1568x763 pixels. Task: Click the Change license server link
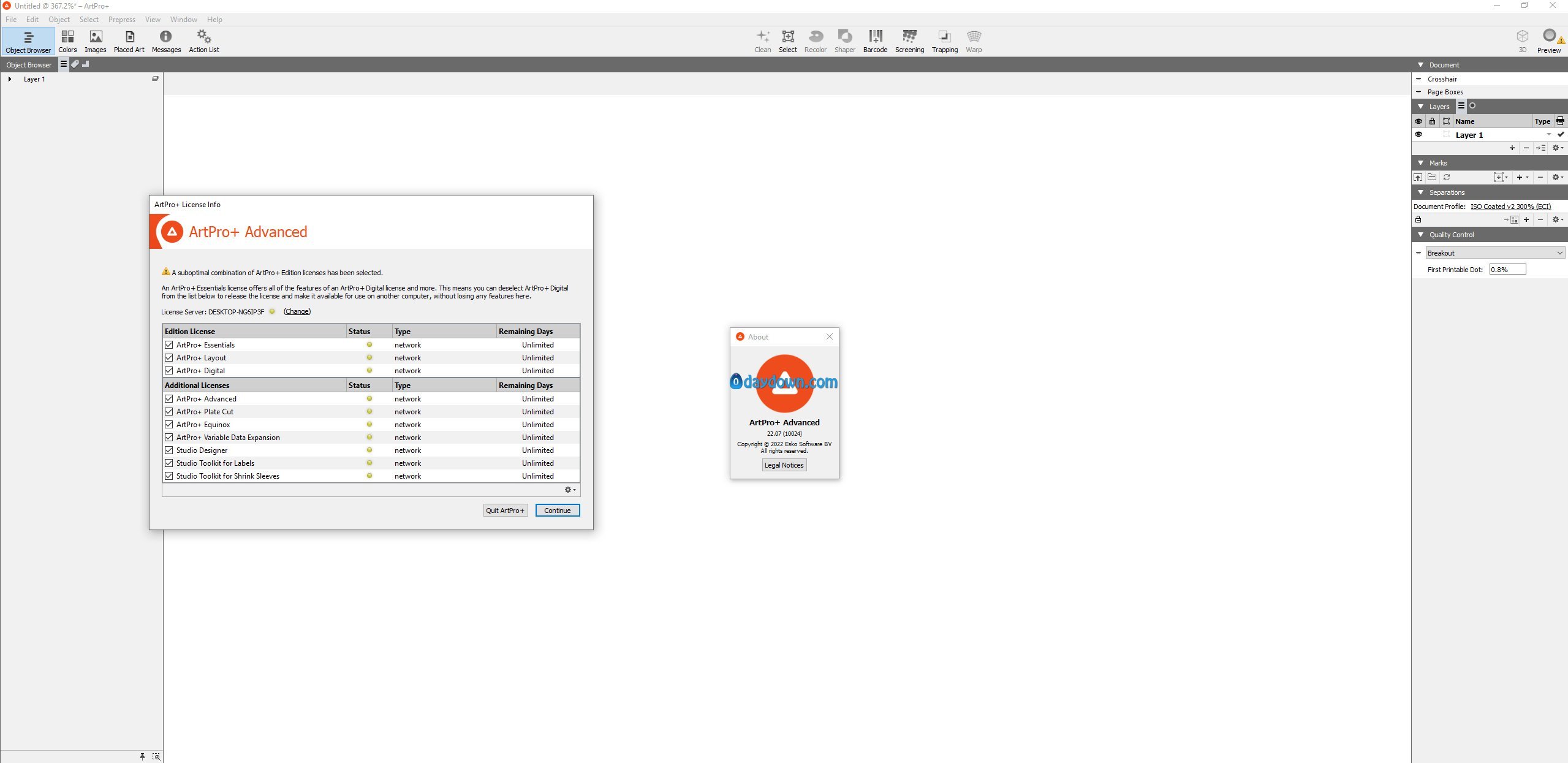297,312
